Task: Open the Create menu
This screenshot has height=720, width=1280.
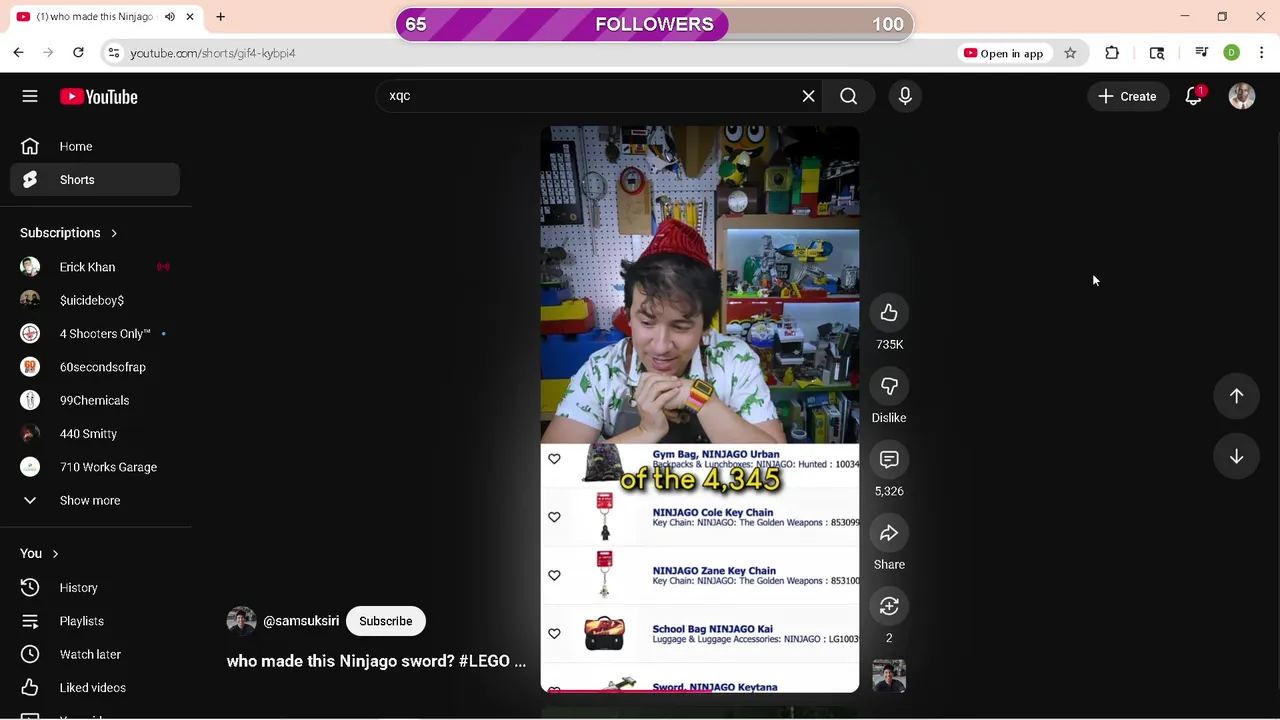Action: 1127,96
